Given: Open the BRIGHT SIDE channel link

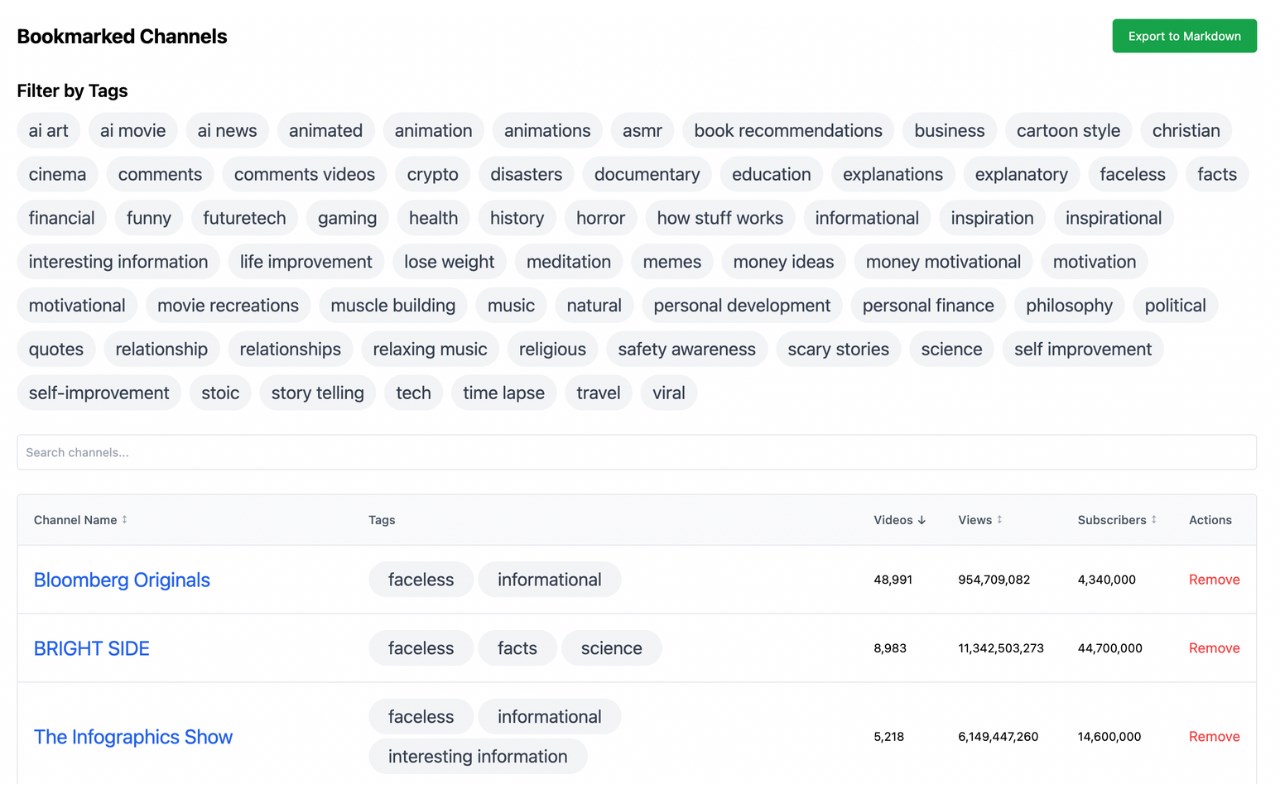Looking at the screenshot, I should pos(92,648).
